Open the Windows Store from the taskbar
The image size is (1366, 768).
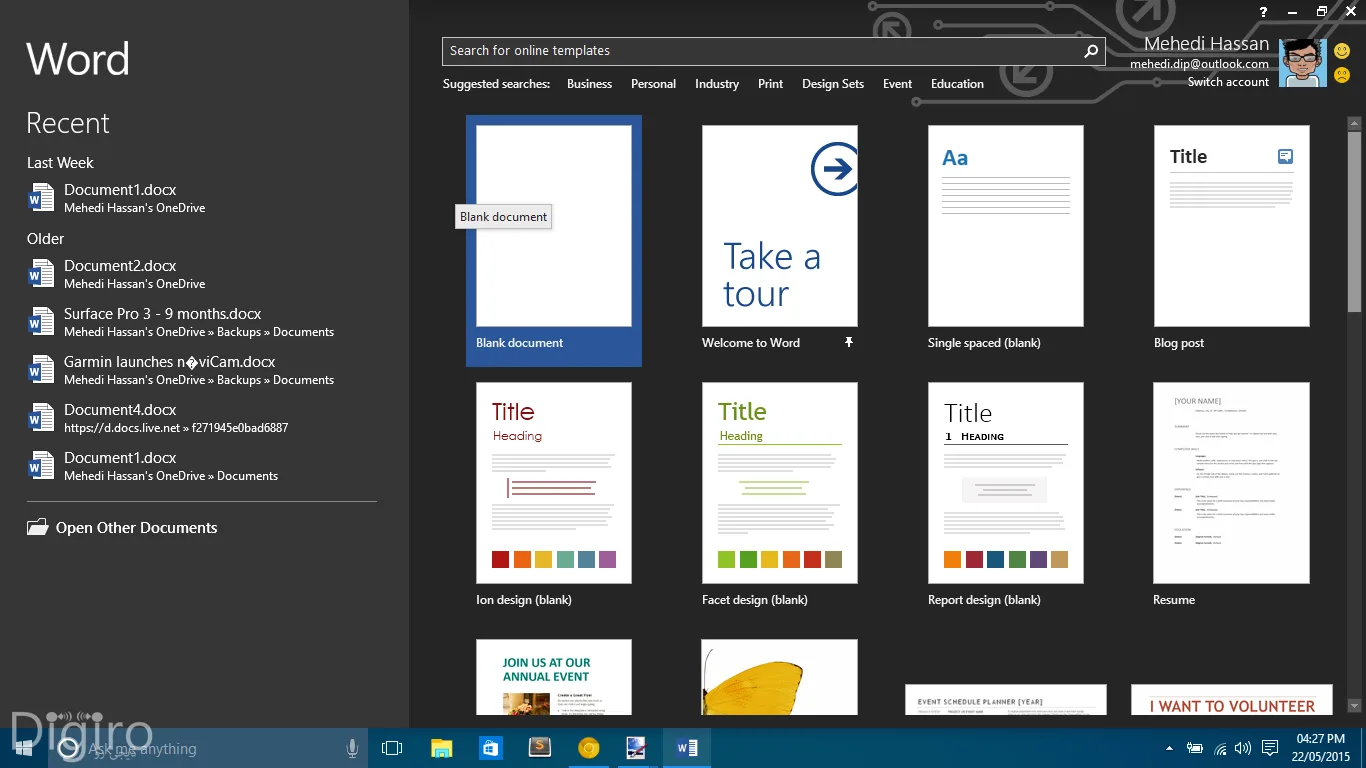coord(491,748)
